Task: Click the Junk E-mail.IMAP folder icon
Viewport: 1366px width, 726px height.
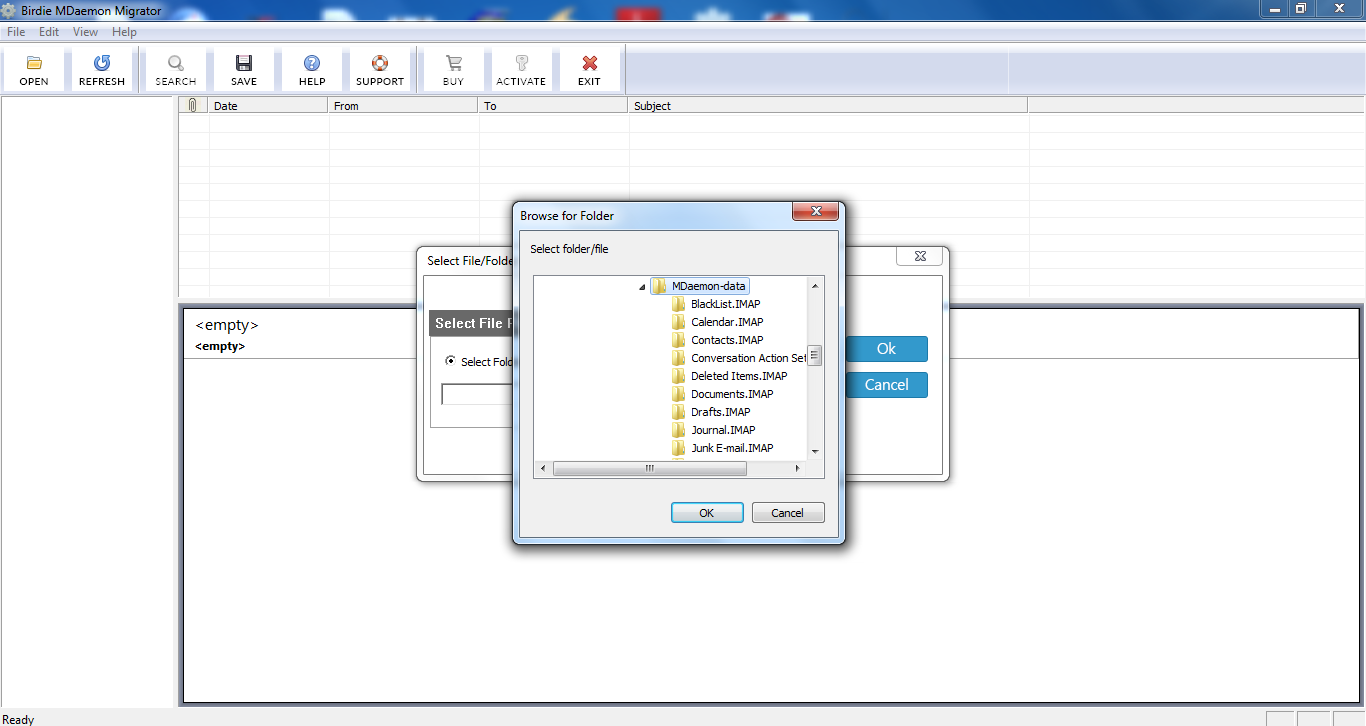Action: click(679, 448)
